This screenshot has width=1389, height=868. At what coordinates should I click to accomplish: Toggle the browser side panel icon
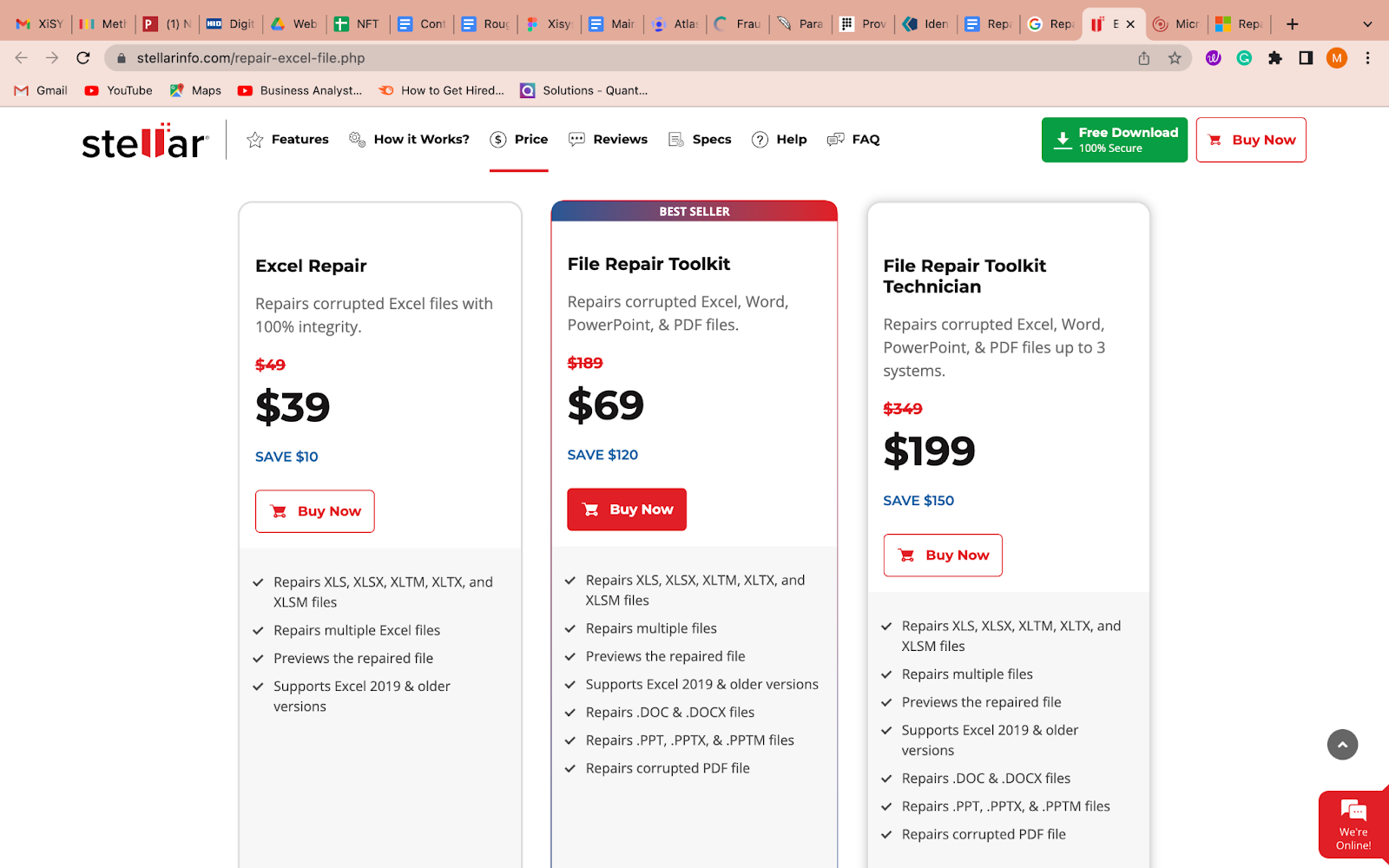(x=1306, y=58)
